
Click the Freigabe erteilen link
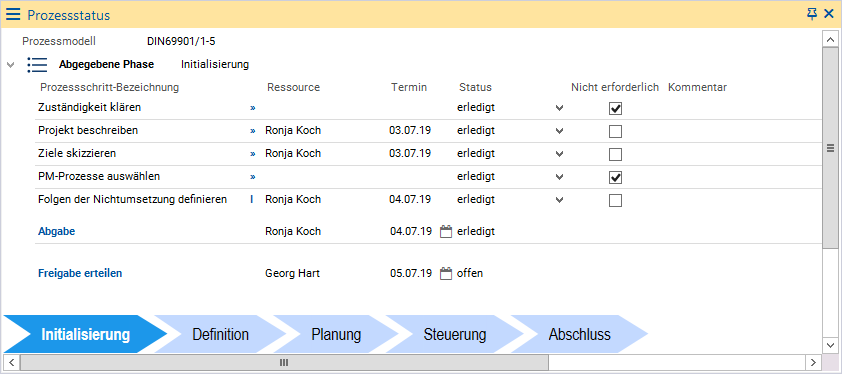[80, 273]
